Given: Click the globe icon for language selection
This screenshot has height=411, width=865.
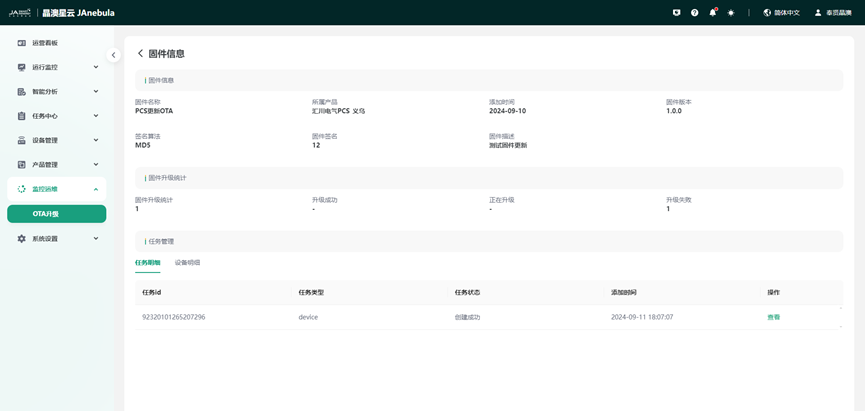Looking at the screenshot, I should click(767, 13).
